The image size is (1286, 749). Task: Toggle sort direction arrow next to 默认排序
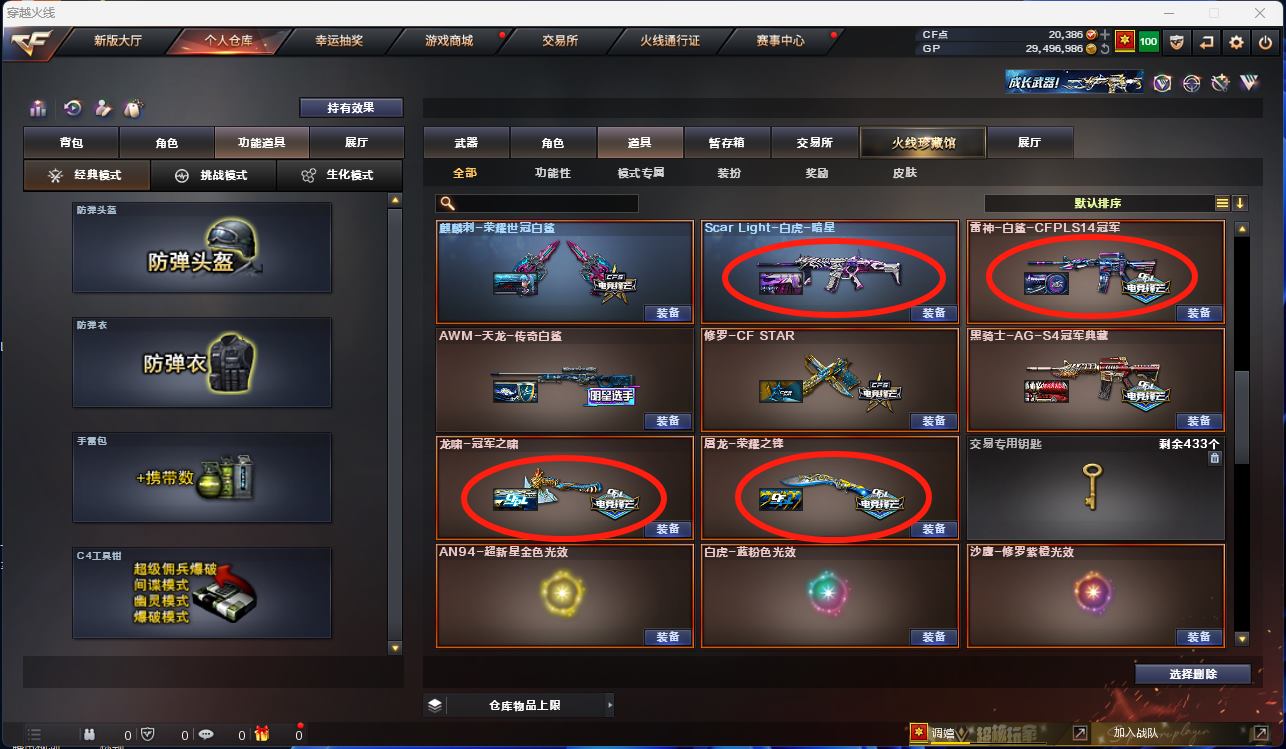tap(1240, 203)
